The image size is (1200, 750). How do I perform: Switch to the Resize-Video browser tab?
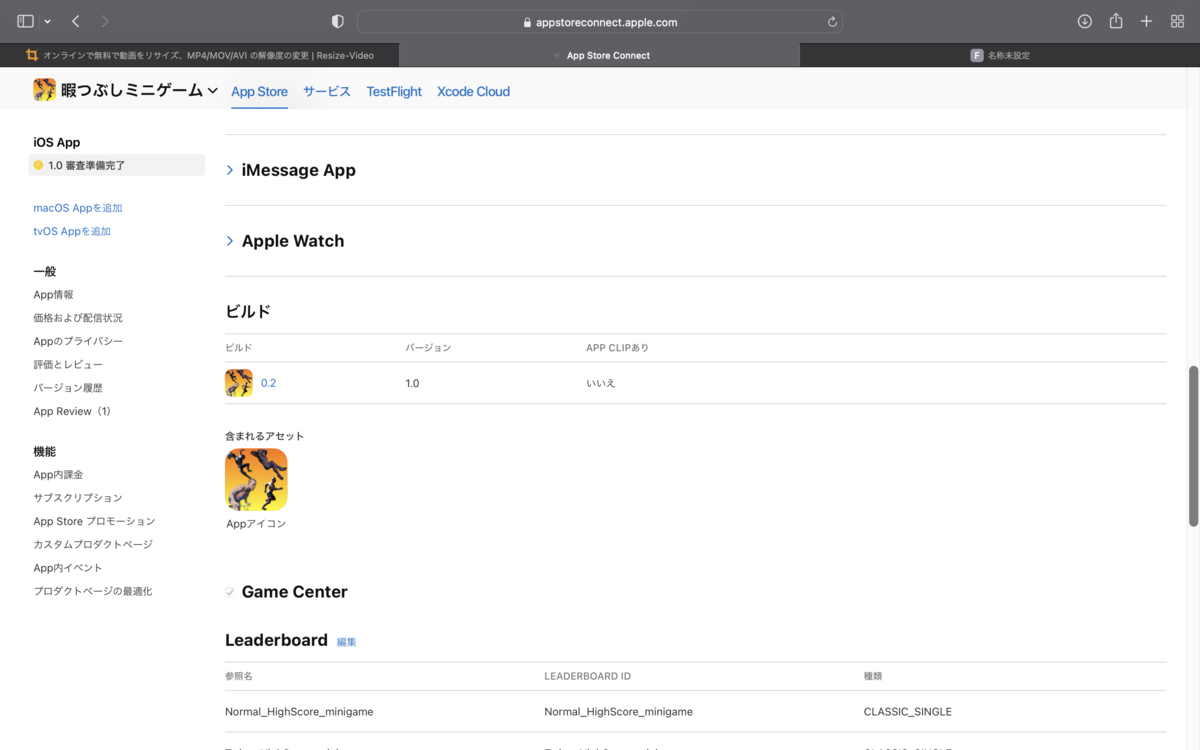pos(200,55)
